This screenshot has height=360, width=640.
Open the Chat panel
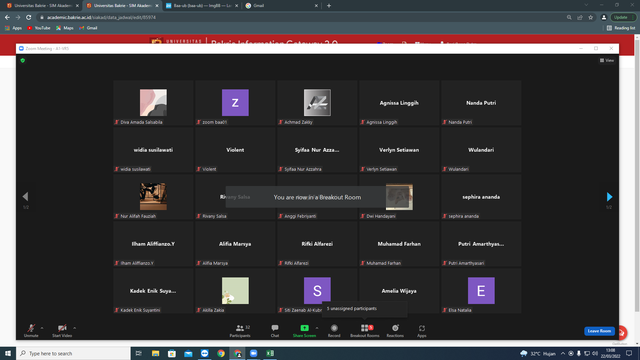275,330
